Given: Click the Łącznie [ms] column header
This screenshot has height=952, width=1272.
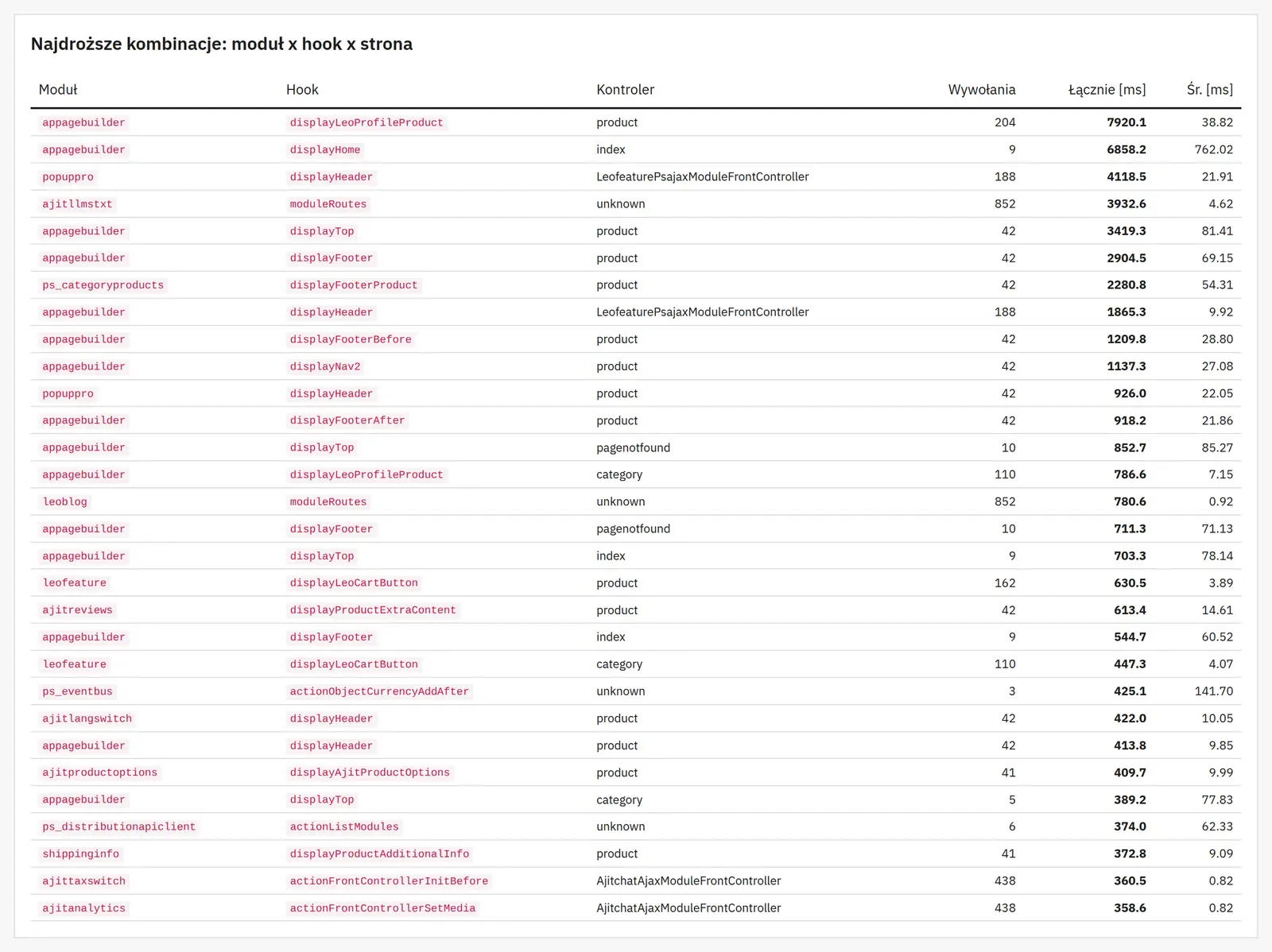Looking at the screenshot, I should (x=1107, y=90).
